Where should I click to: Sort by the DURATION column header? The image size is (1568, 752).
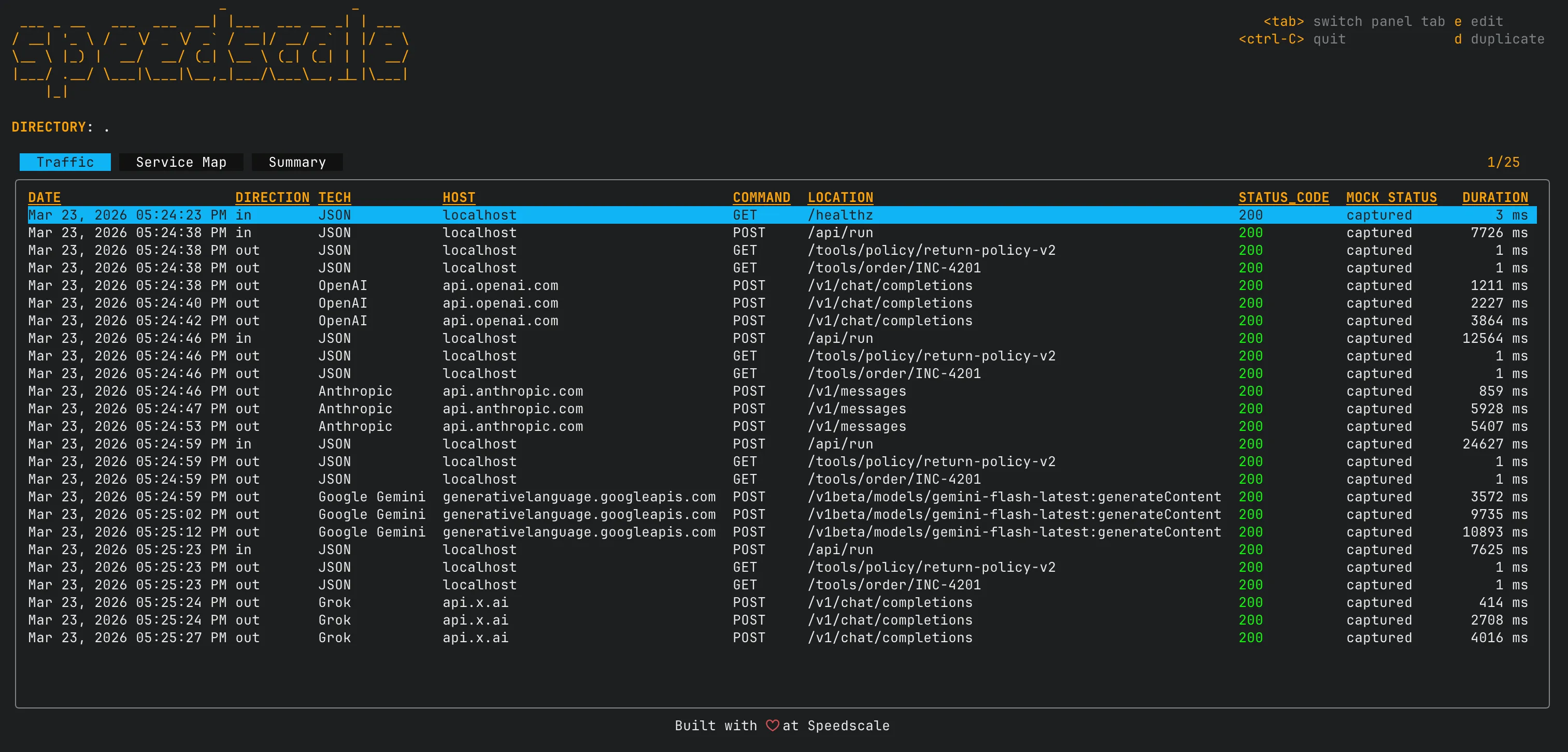pos(1494,197)
